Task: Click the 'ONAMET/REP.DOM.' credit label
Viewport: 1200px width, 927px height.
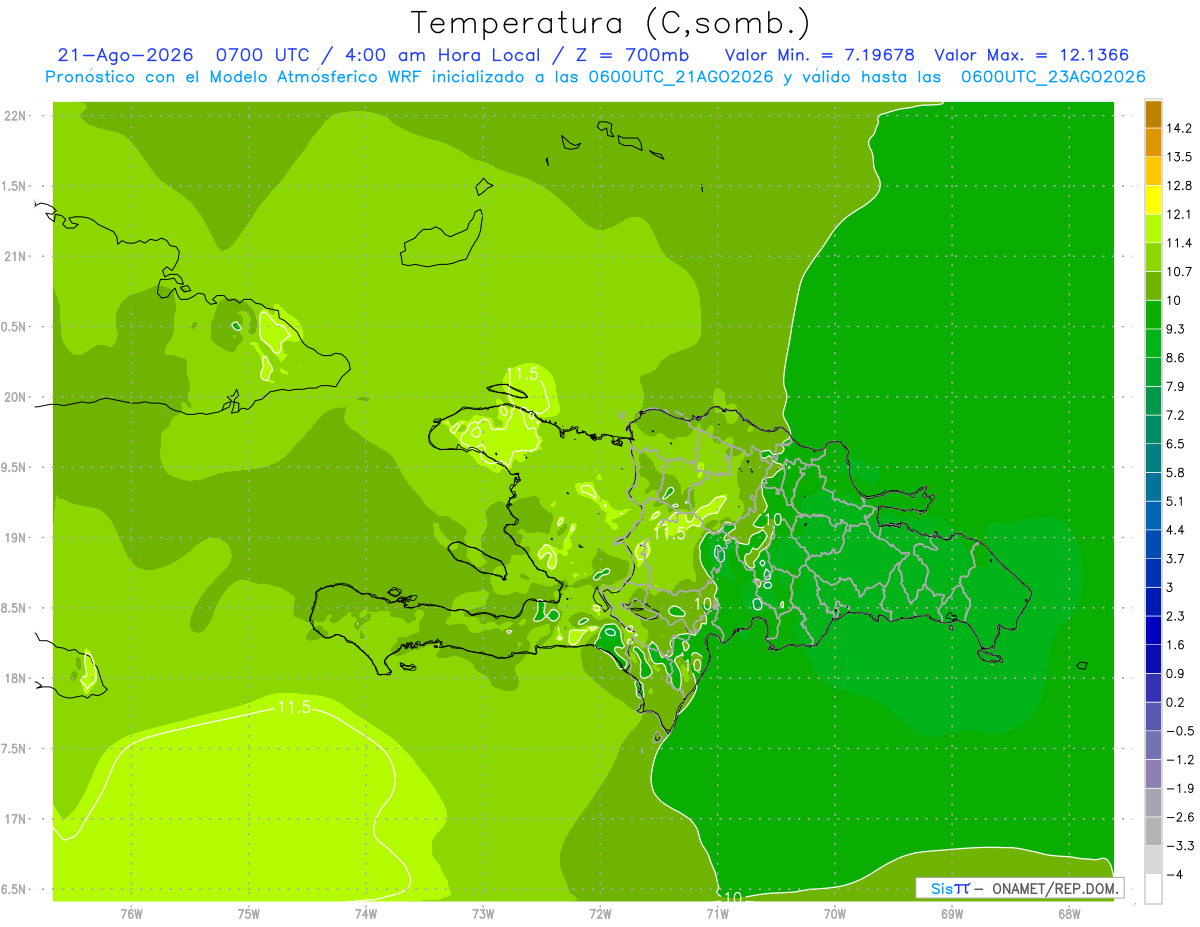Action: (x=1055, y=888)
